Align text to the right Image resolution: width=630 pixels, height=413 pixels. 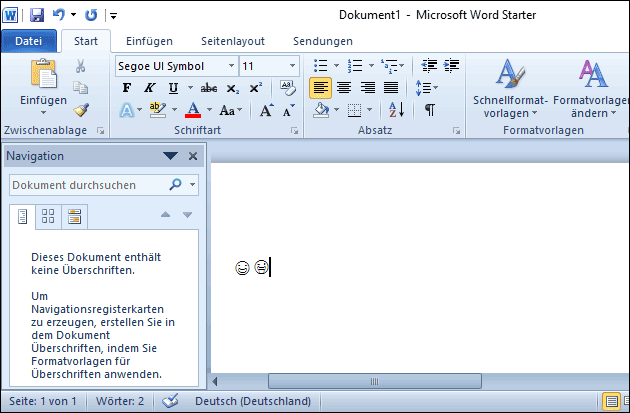367,88
